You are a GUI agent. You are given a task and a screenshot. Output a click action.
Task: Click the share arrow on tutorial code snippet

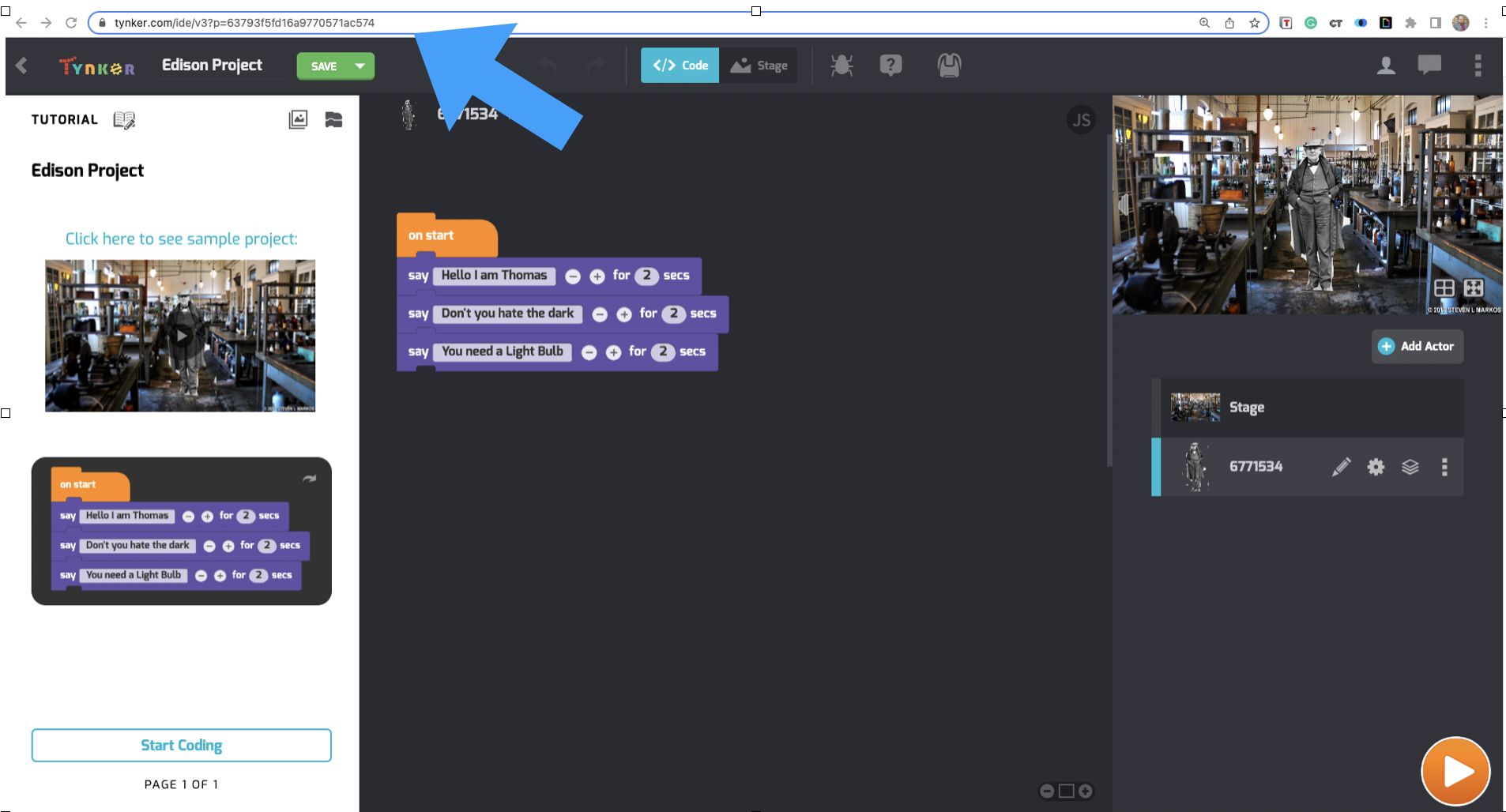(309, 479)
